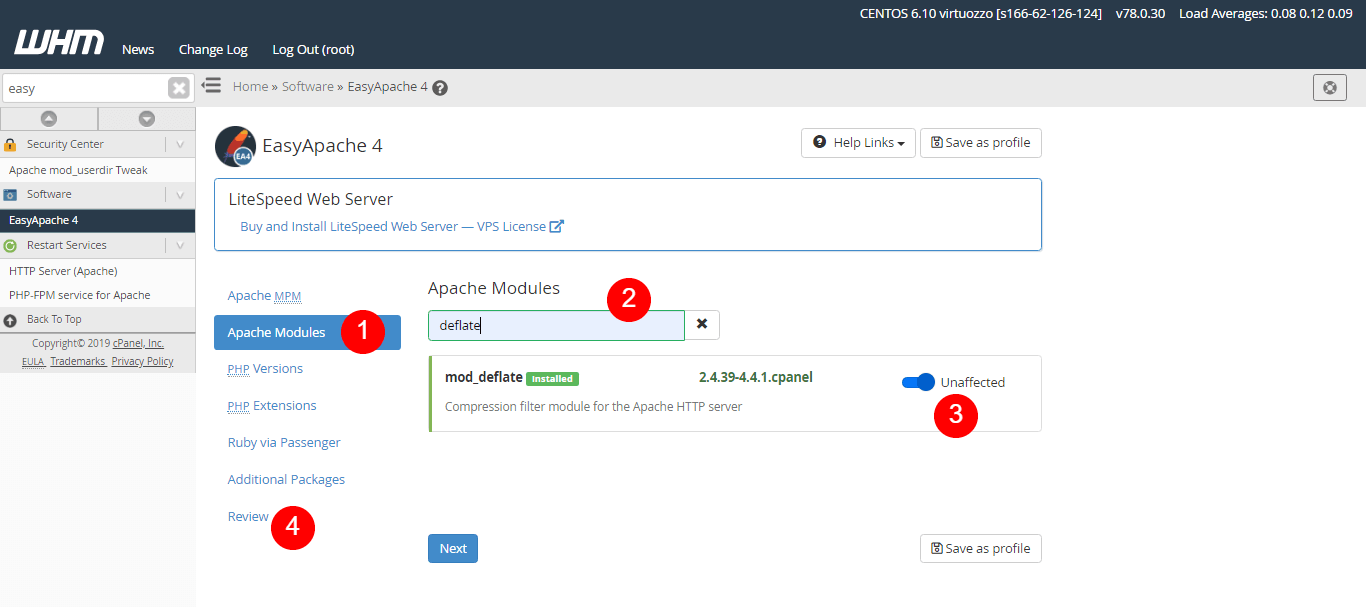Click the sidebar scroll-up arrow icon
This screenshot has width=1366, height=607.
49,119
